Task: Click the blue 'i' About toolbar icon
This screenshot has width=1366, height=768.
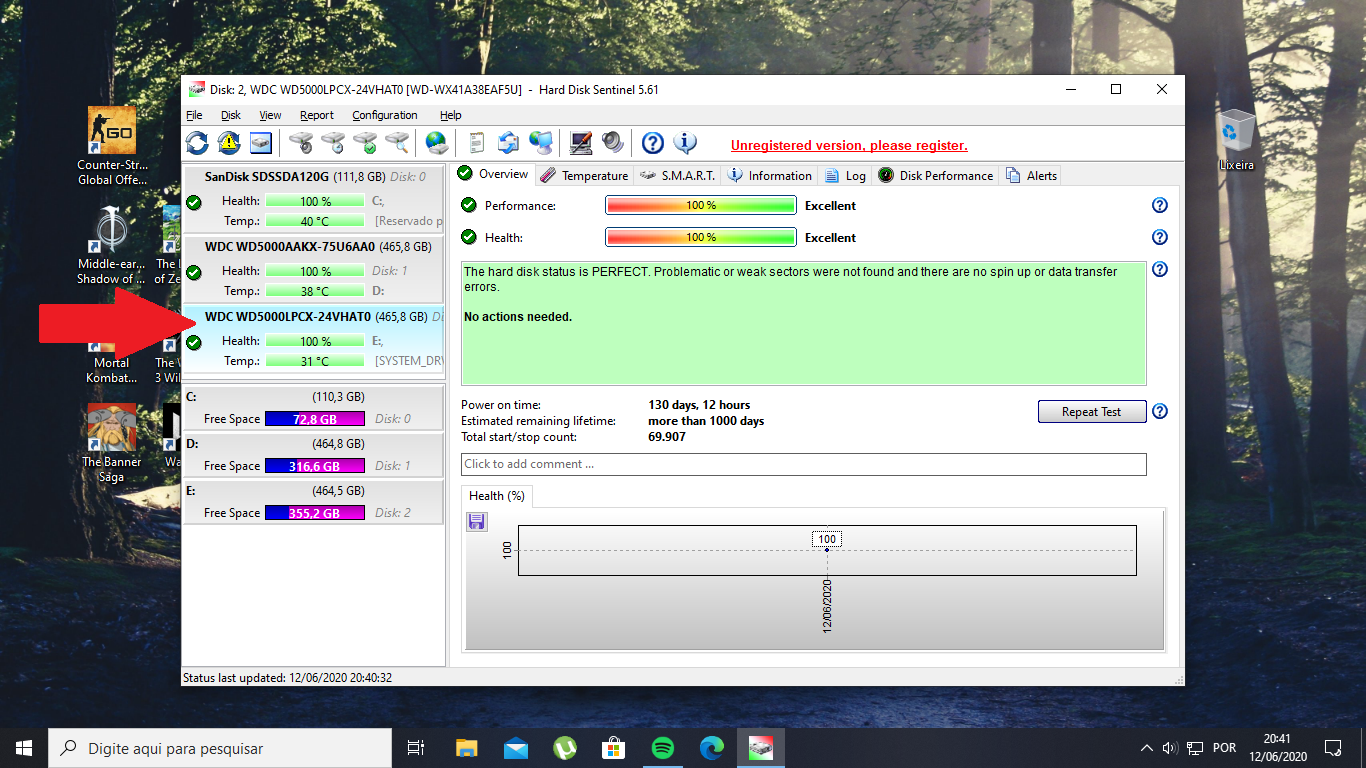Action: click(685, 143)
